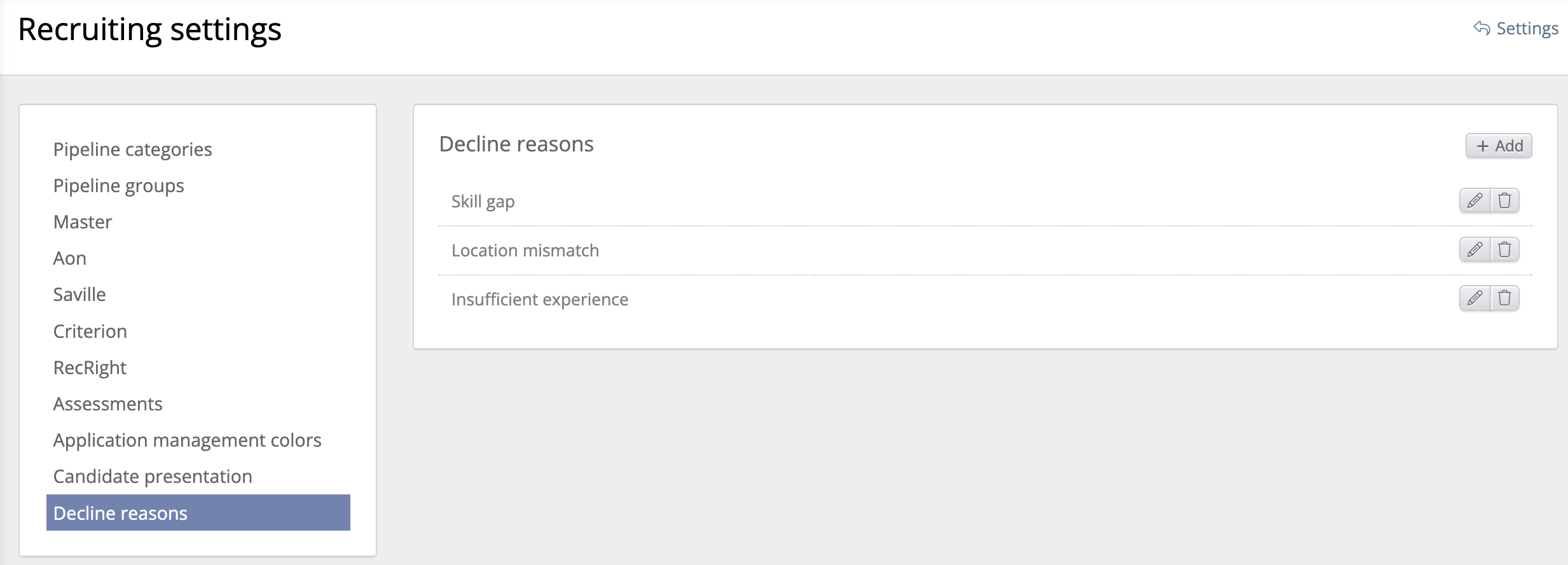Image resolution: width=1568 pixels, height=565 pixels.
Task: Open Application management colors settings
Action: click(187, 440)
